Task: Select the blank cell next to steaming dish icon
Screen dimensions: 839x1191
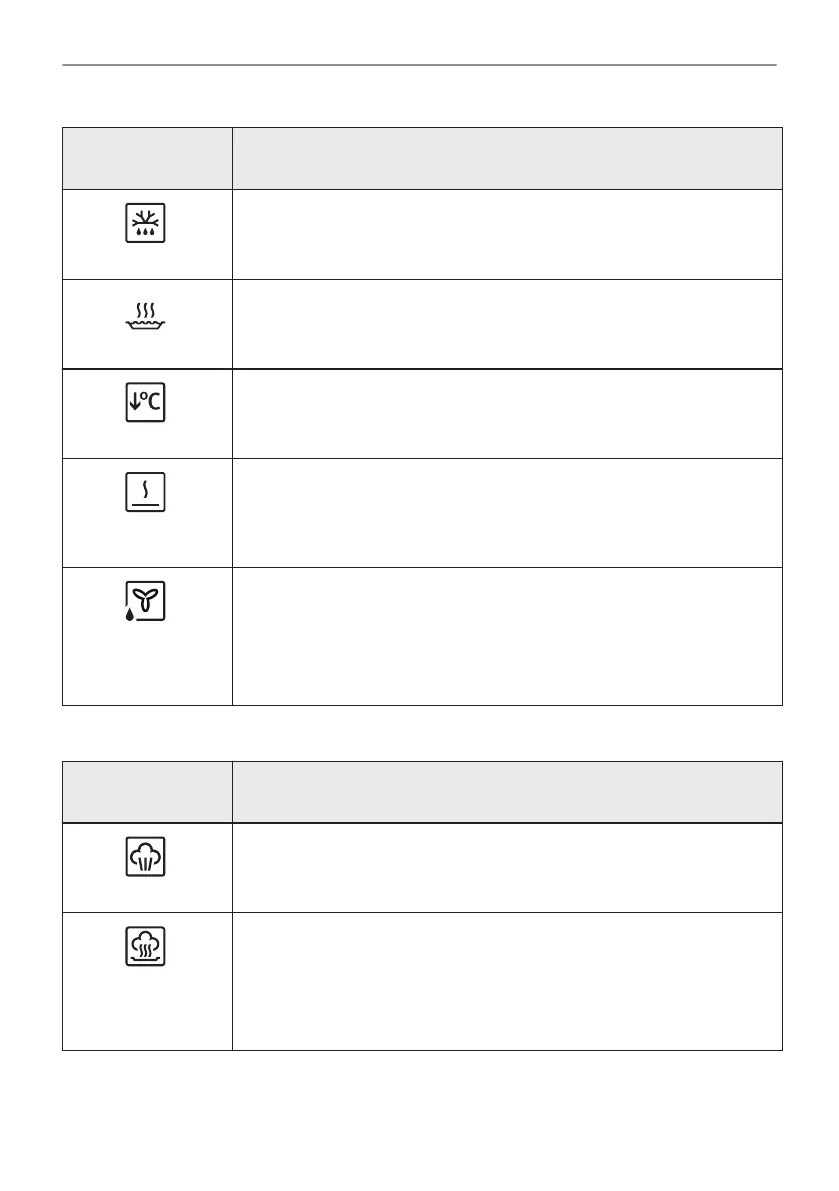Action: [507, 324]
